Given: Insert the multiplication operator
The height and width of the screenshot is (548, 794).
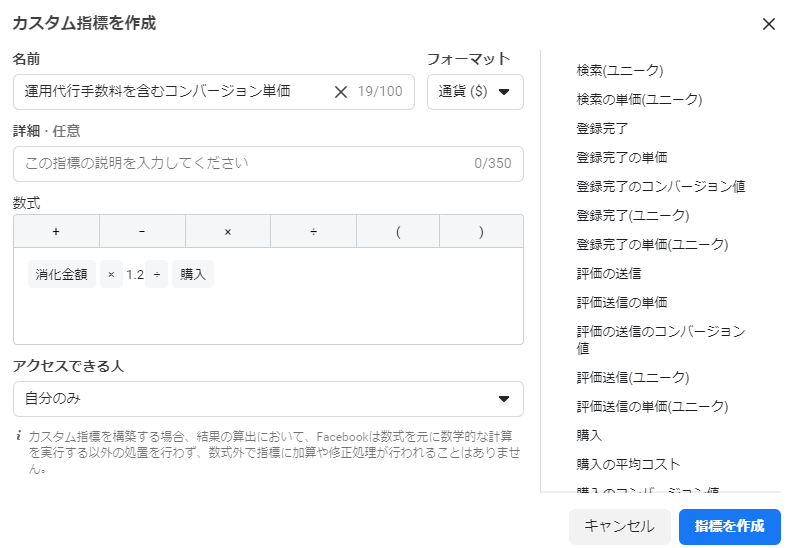Looking at the screenshot, I should 228,231.
